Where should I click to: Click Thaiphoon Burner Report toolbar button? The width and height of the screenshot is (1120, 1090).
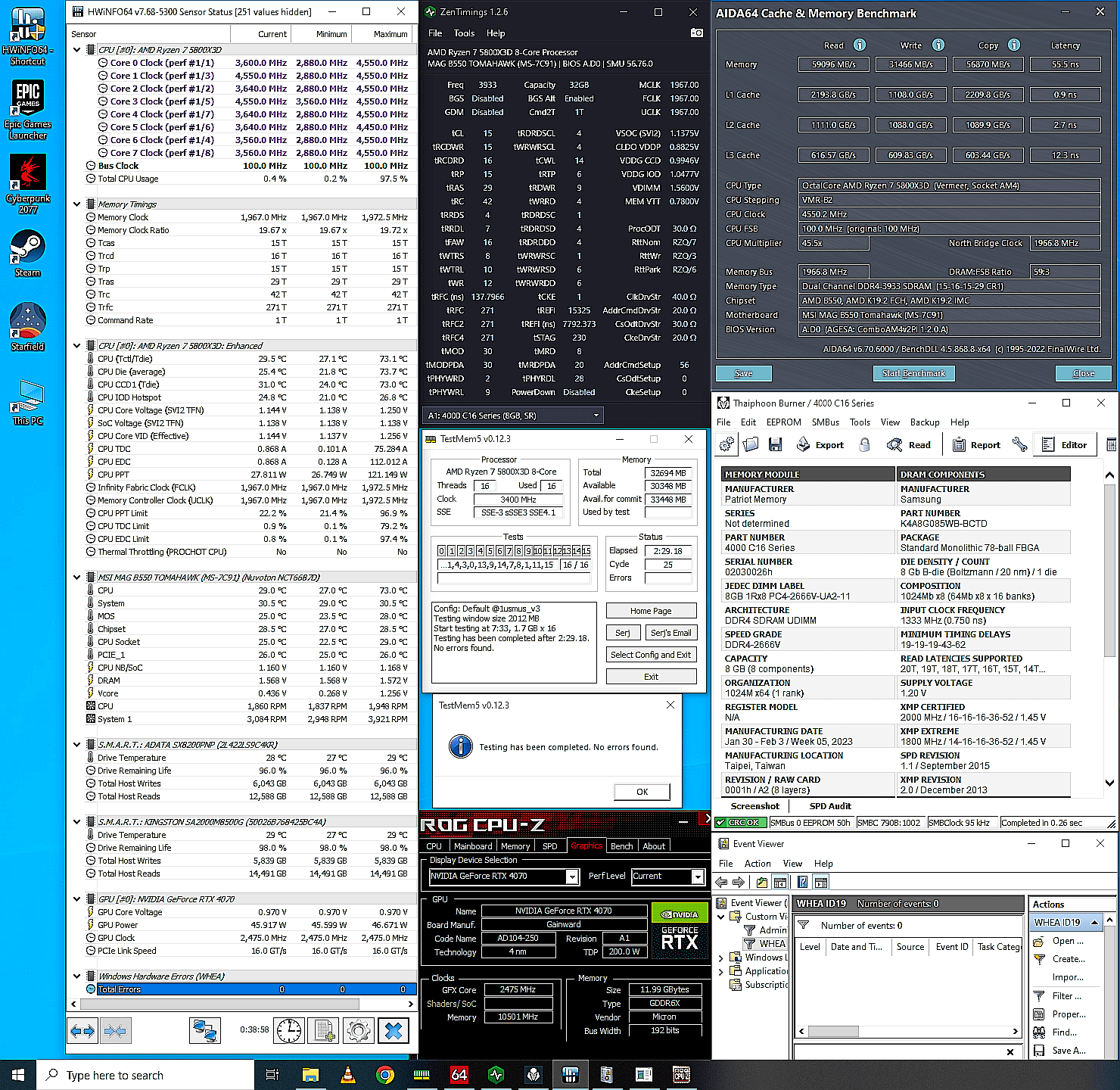976,445
